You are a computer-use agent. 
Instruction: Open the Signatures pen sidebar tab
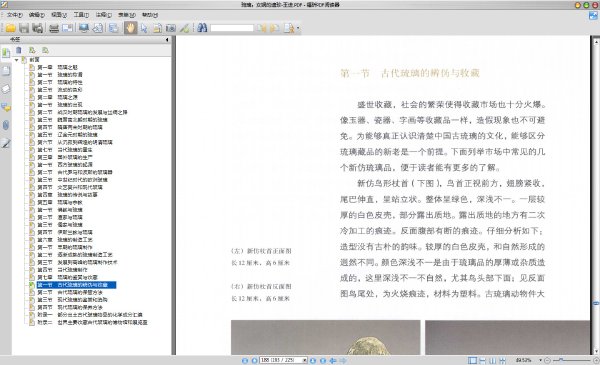6,143
